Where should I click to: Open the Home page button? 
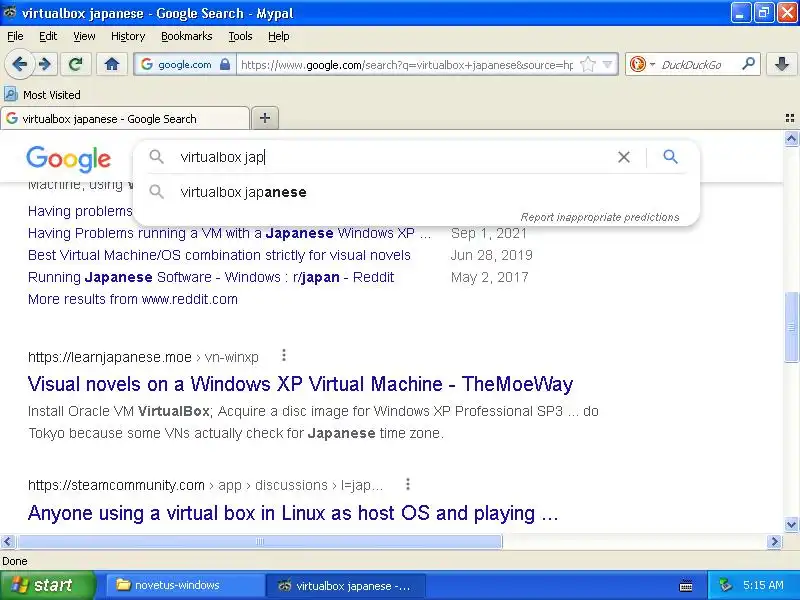112,64
